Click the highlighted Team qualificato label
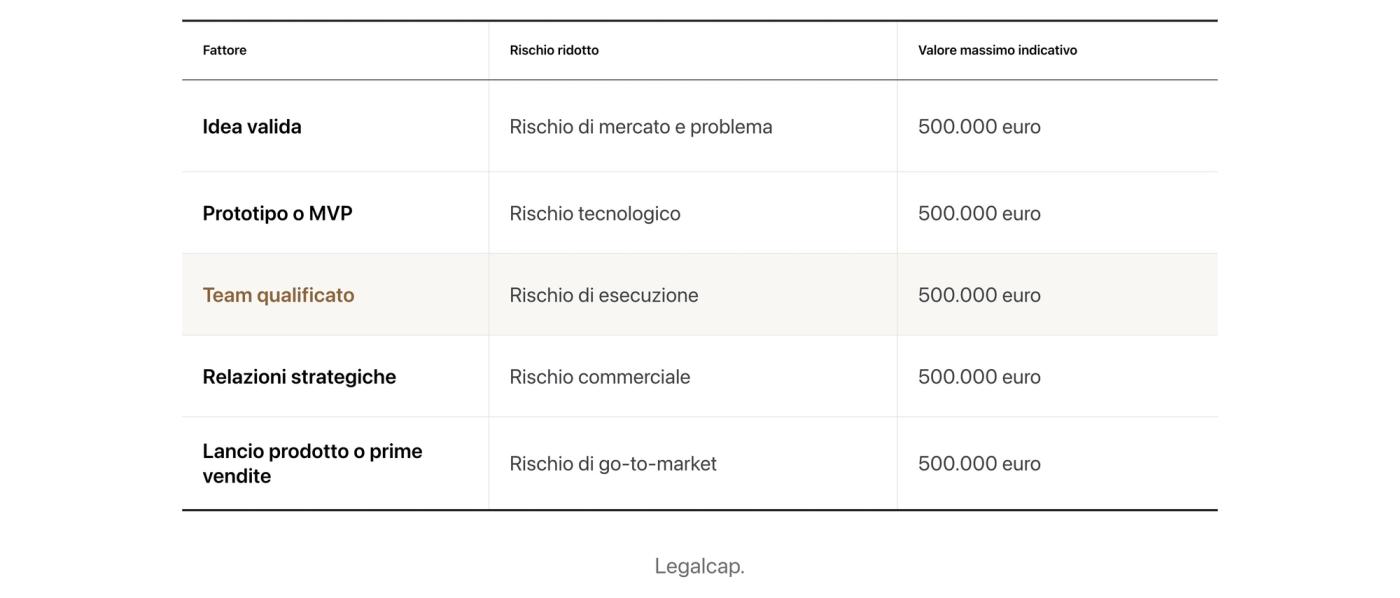This screenshot has height=598, width=1400. pyautogui.click(x=278, y=295)
